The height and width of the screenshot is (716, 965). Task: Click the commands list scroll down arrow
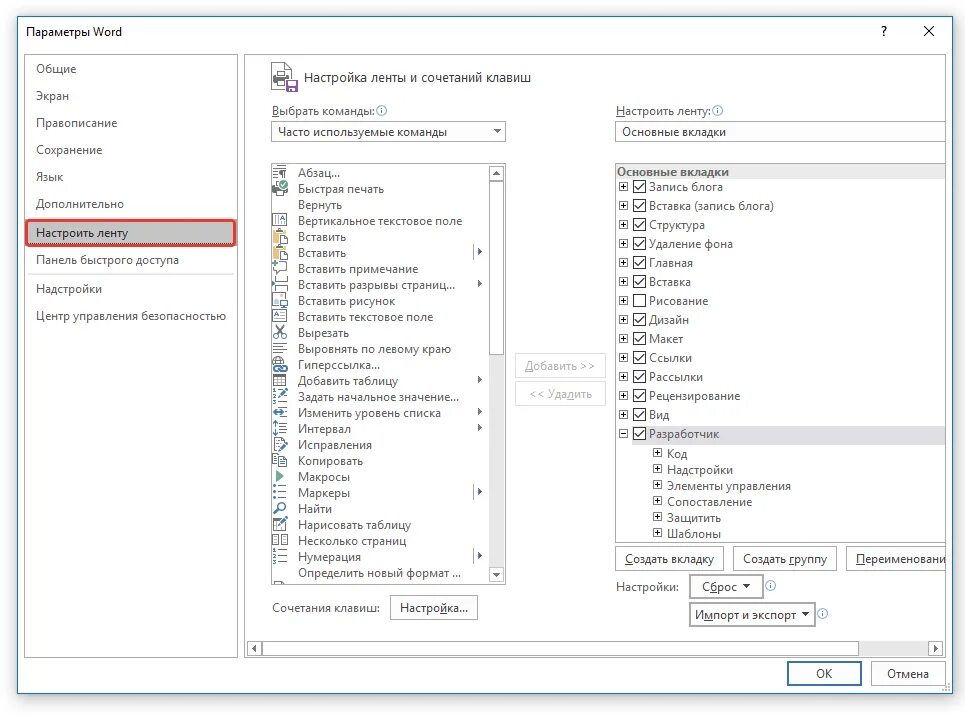click(496, 575)
